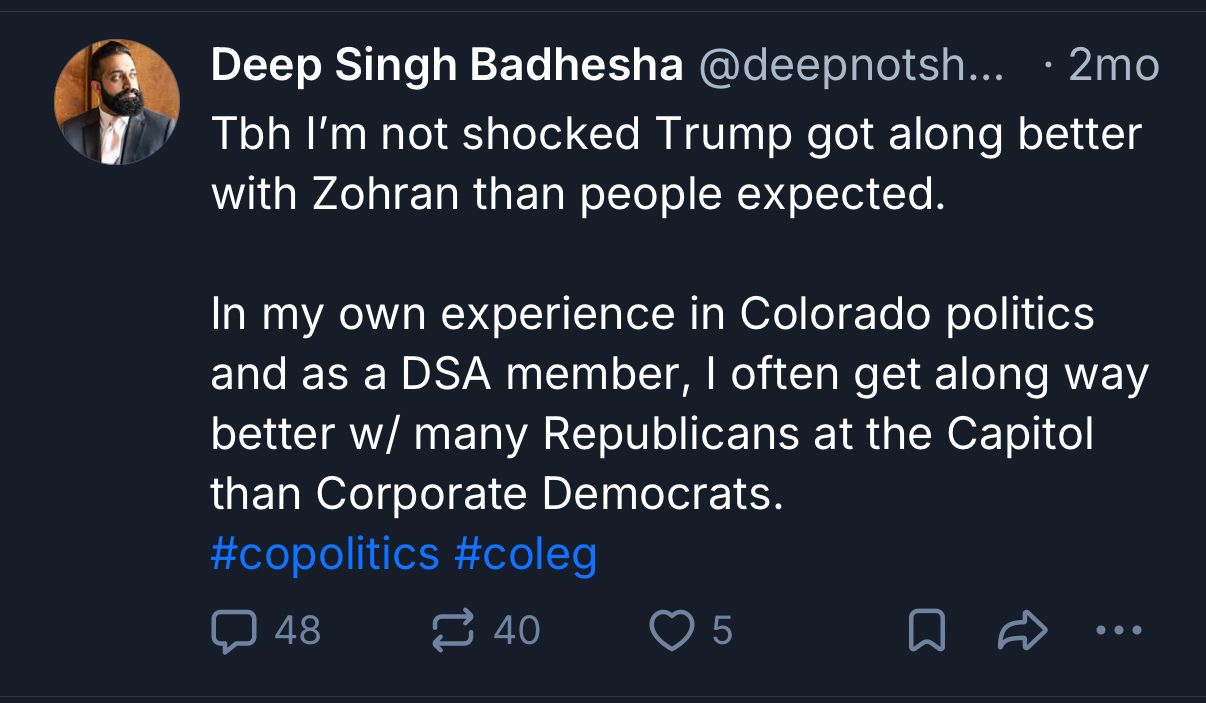Click the repost arrows icon
Screen dimensions: 1206x703
(452, 631)
